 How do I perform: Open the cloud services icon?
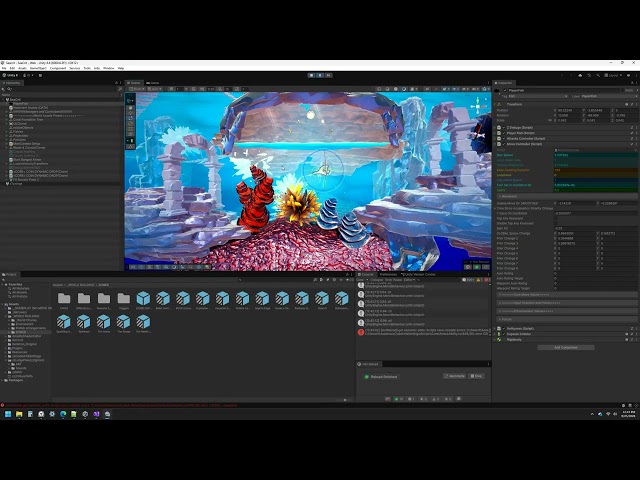pos(580,75)
